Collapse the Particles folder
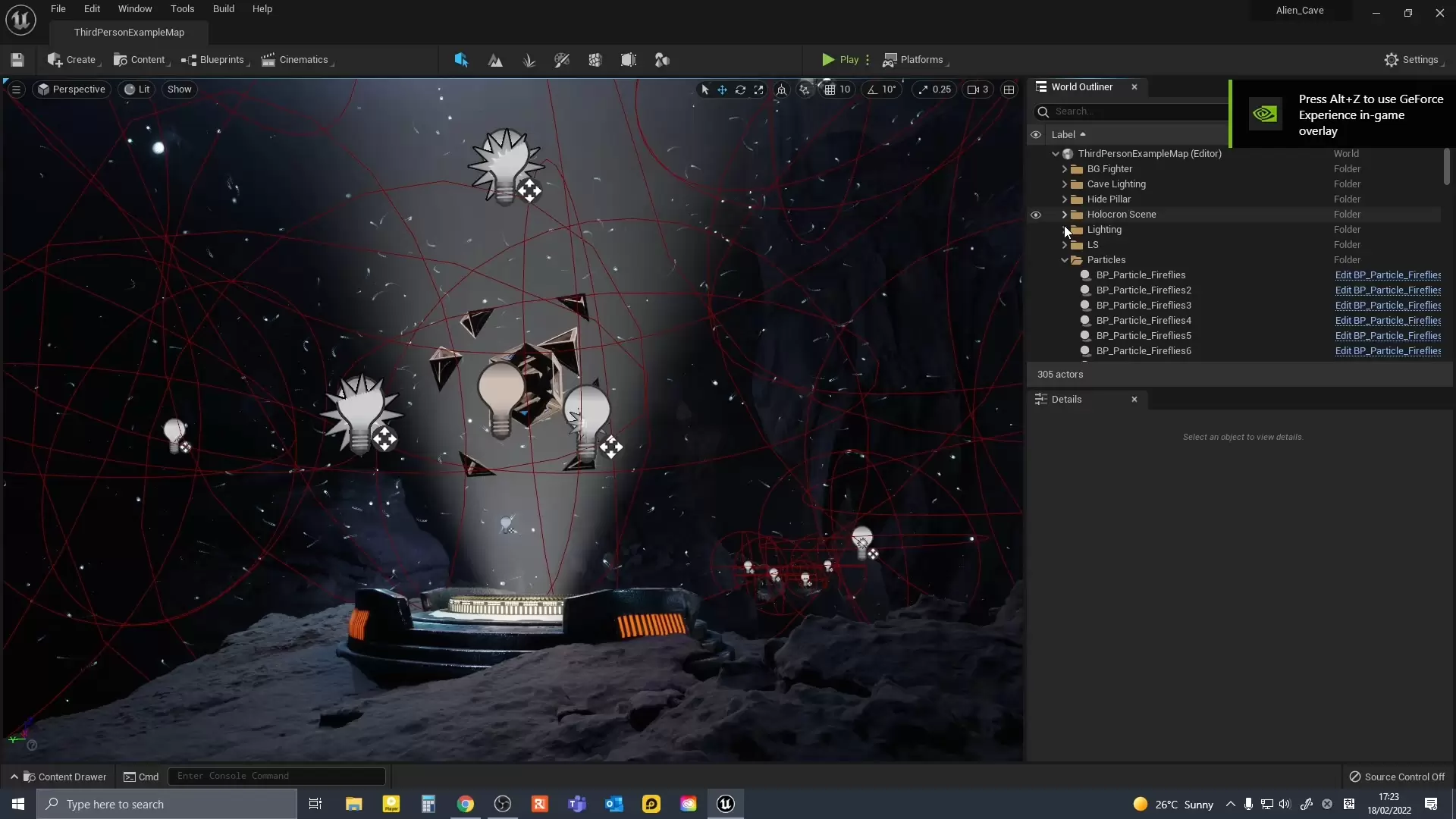The width and height of the screenshot is (1456, 819). 1065,260
